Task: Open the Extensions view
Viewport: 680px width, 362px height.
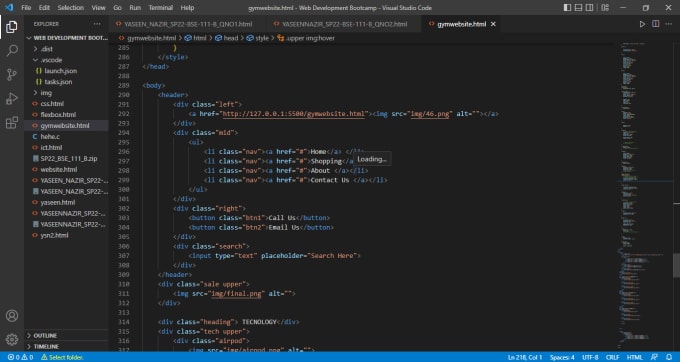Action: (12, 122)
